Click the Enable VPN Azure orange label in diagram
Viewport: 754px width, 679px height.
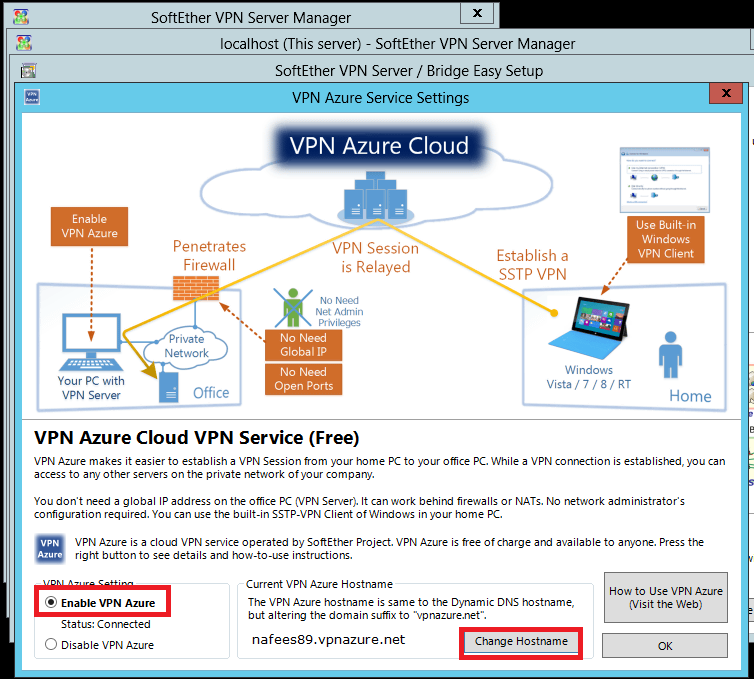click(x=89, y=226)
